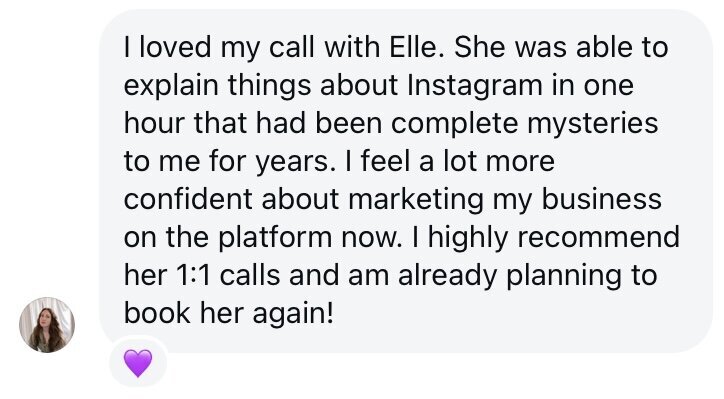Click the word "hour" starting third line

click(154, 124)
